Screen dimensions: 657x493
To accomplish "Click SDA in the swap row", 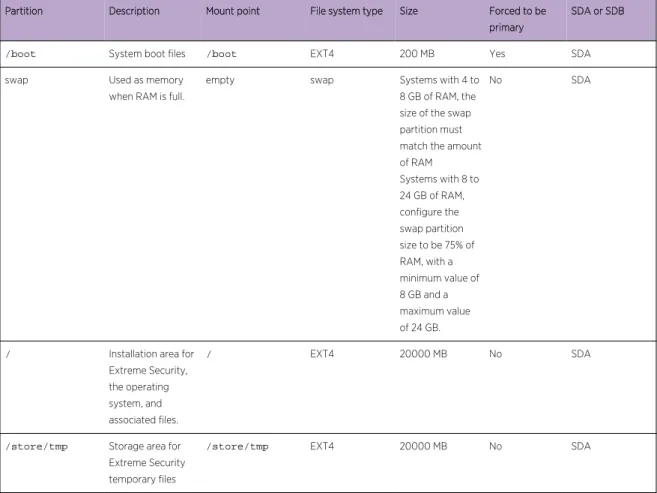I will [581, 80].
